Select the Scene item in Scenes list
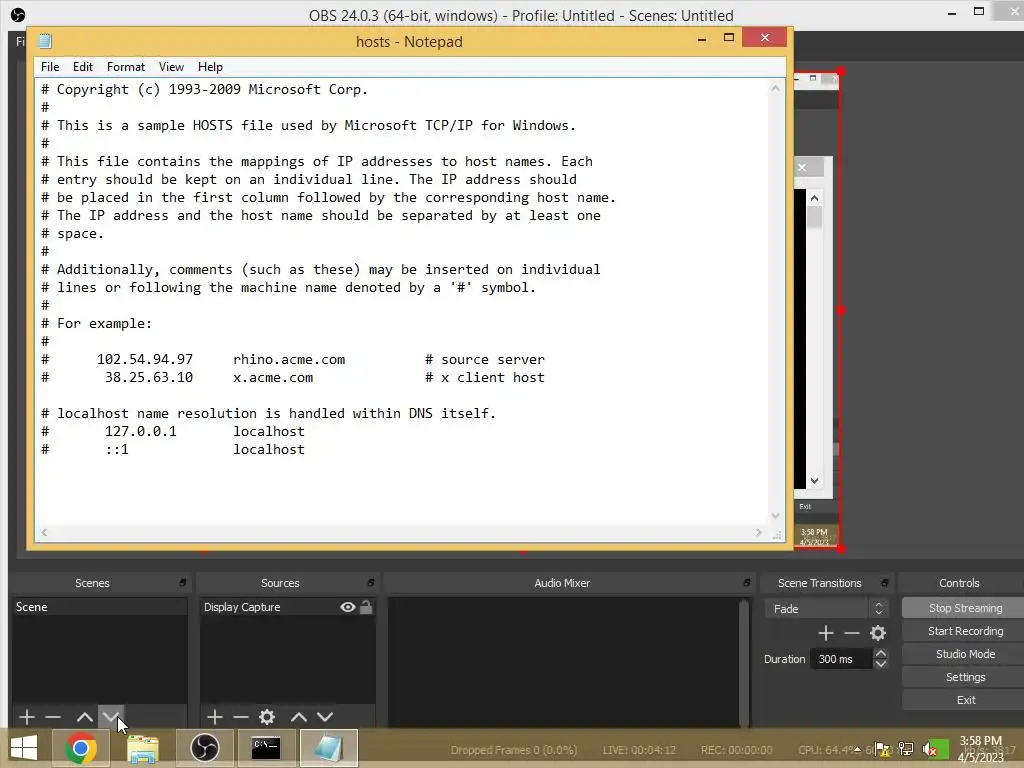This screenshot has width=1024, height=768. point(99,607)
